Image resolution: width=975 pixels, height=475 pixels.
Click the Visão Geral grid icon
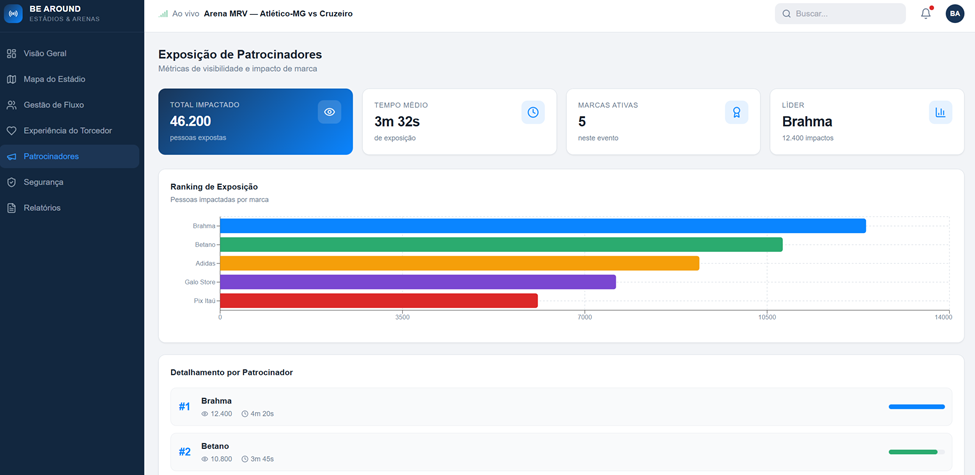[x=11, y=53]
